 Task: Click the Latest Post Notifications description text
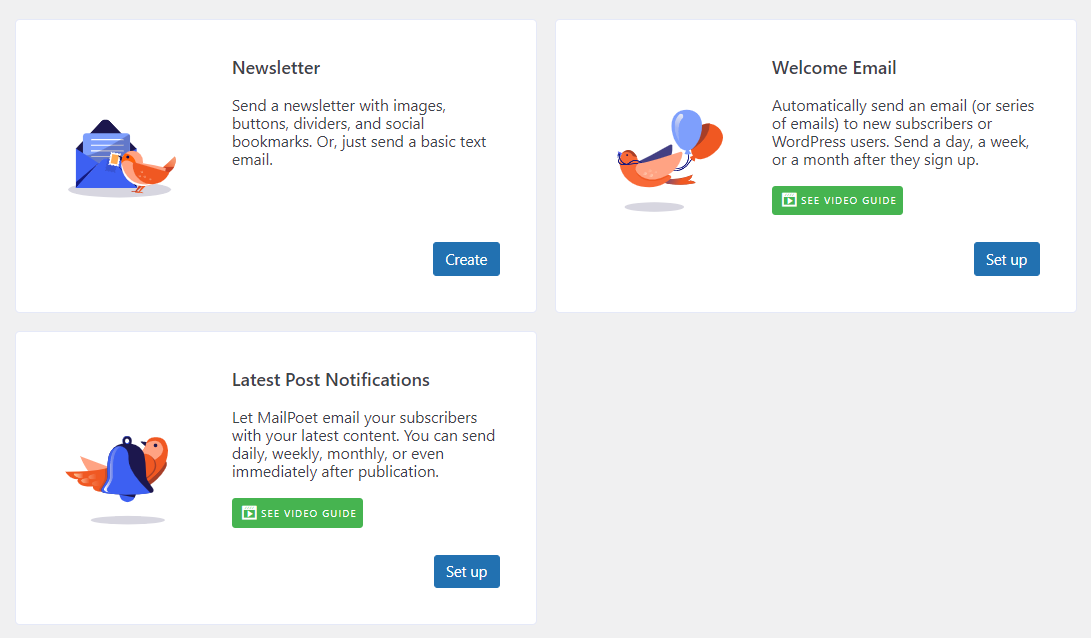click(363, 444)
